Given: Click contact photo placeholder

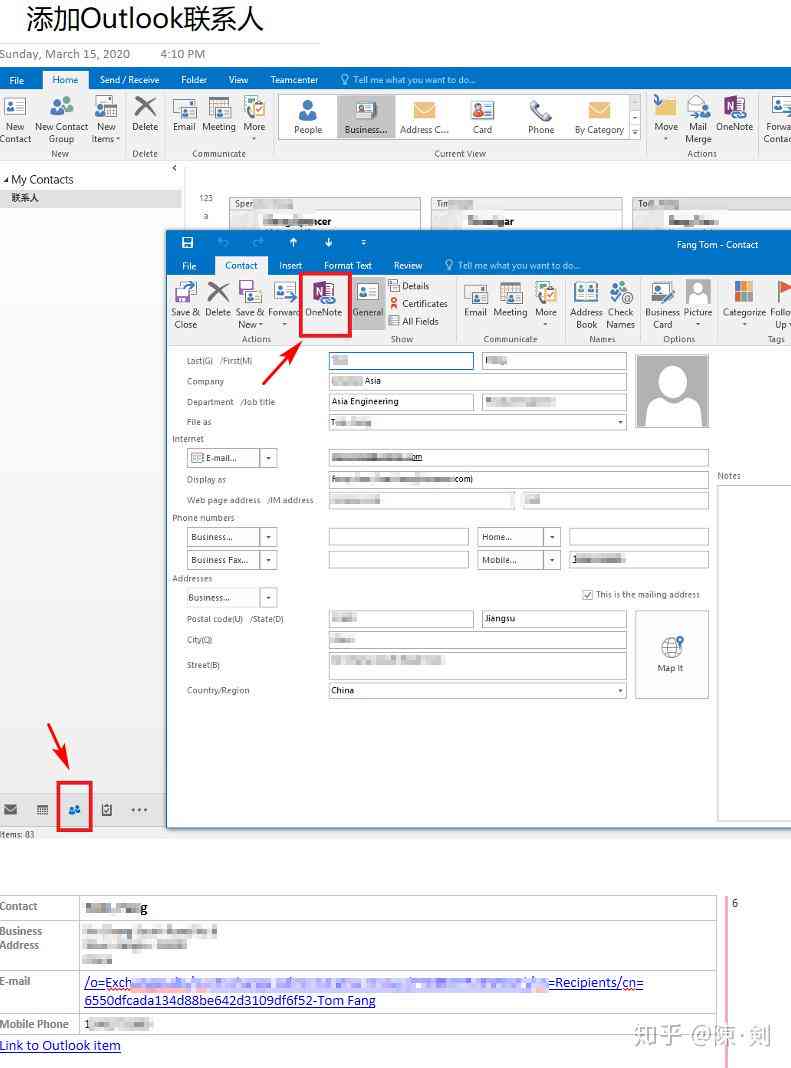Looking at the screenshot, I should 672,391.
